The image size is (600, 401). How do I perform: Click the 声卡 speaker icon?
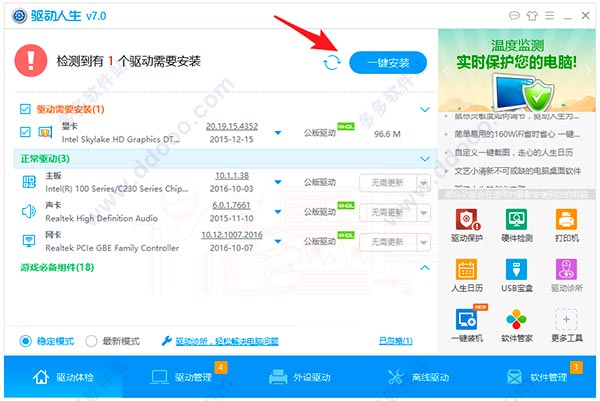pos(29,211)
